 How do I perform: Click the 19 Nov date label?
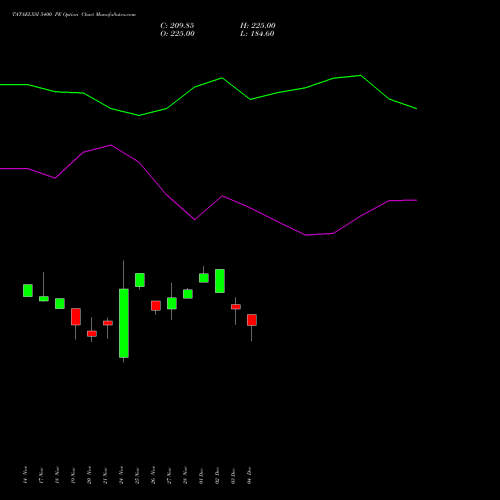(73, 475)
